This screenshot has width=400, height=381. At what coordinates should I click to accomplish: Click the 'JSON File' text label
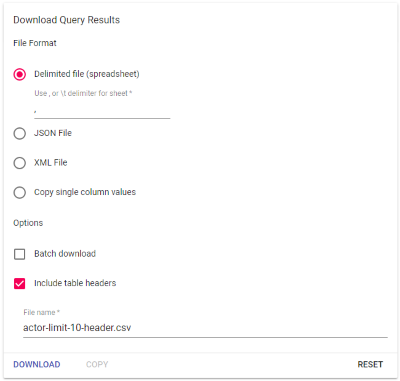(x=53, y=133)
